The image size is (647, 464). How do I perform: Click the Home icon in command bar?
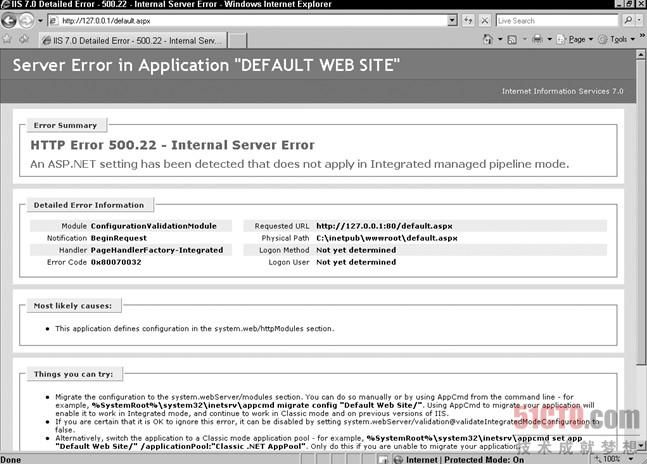click(488, 39)
